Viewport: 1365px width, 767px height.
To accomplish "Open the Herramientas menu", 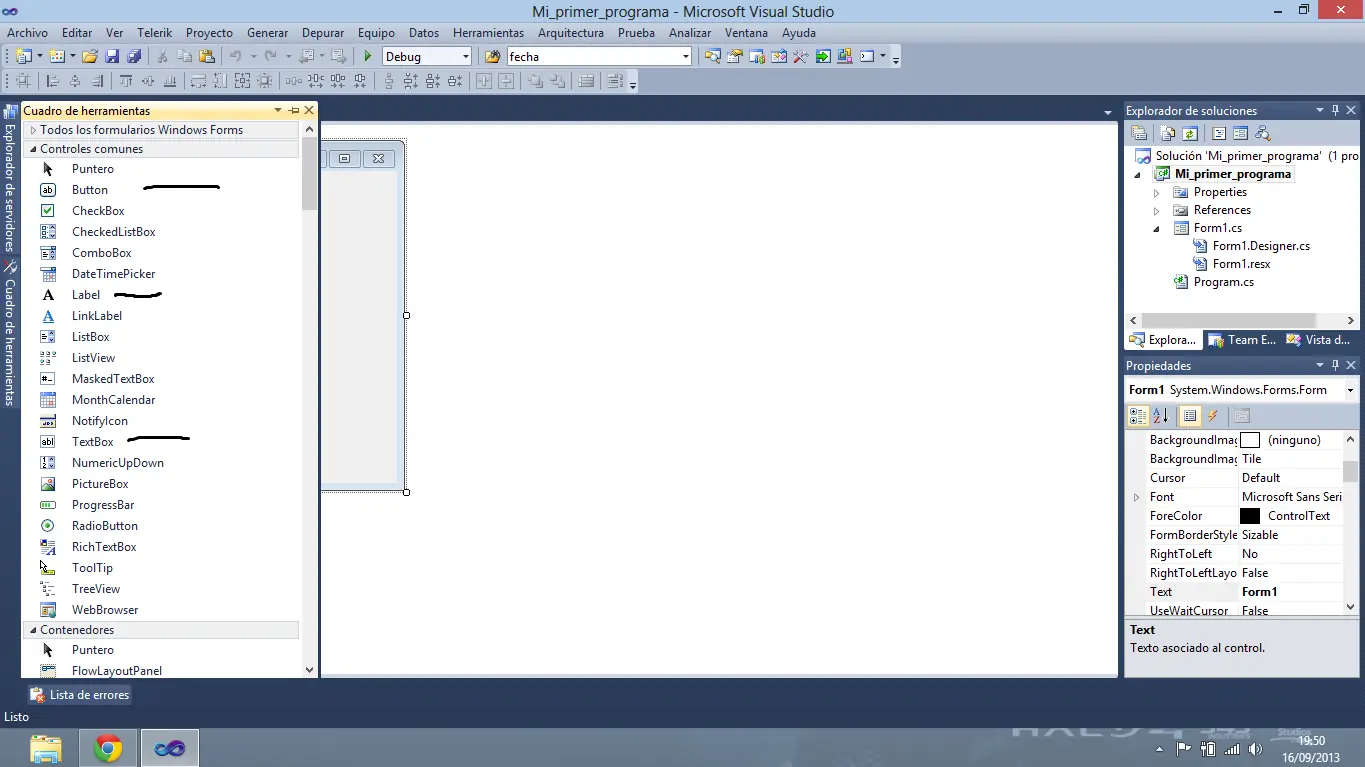I will pyautogui.click(x=488, y=32).
